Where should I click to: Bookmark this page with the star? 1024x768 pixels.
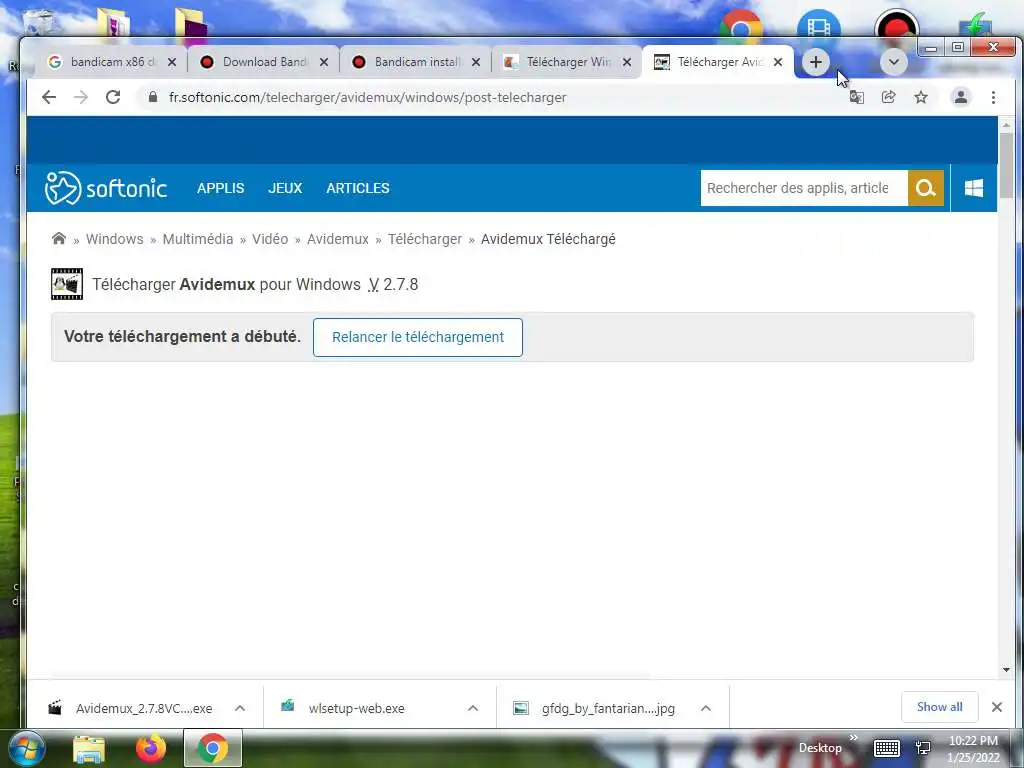(x=921, y=97)
